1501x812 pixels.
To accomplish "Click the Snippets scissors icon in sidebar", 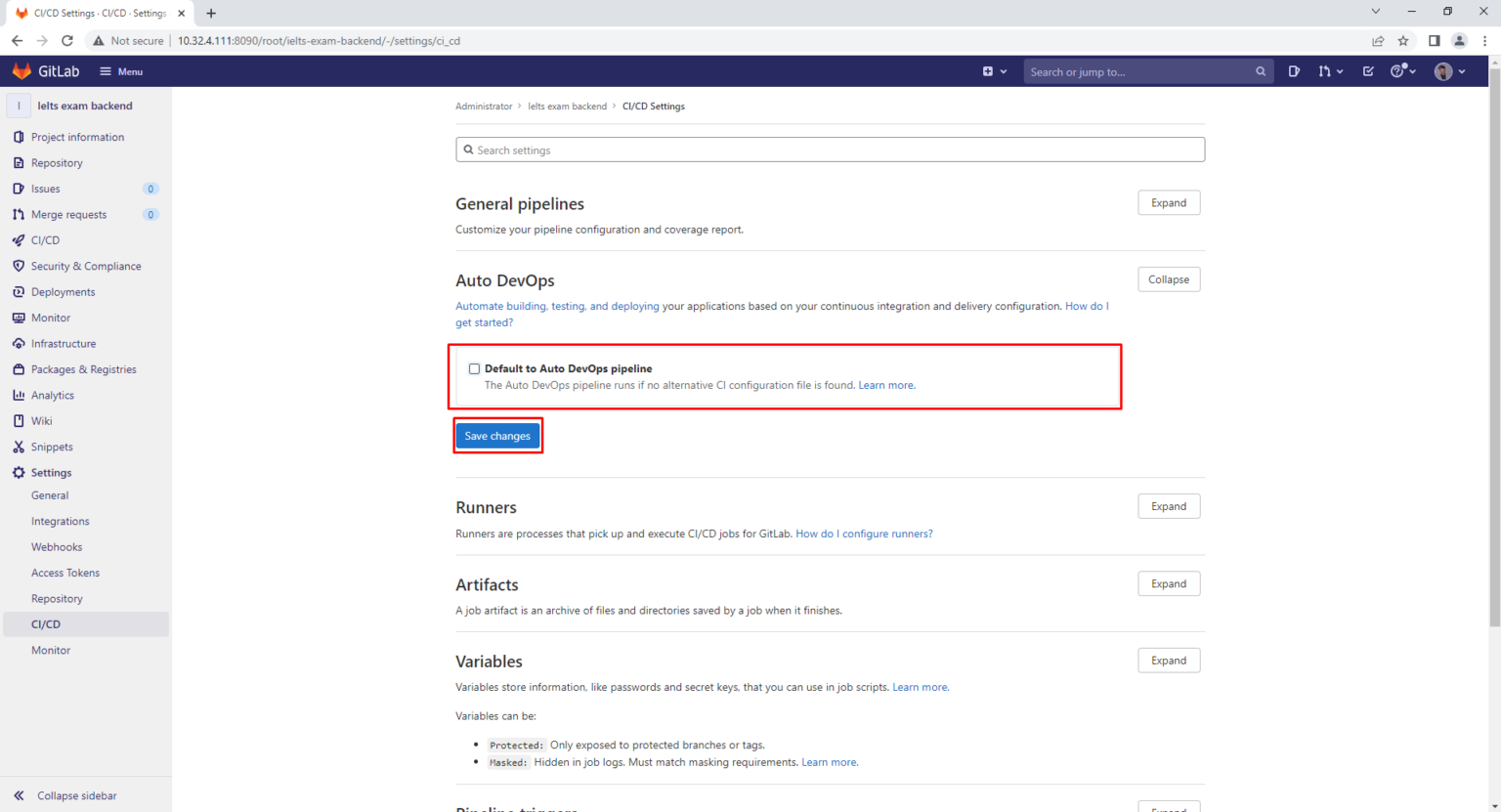I will [x=19, y=447].
